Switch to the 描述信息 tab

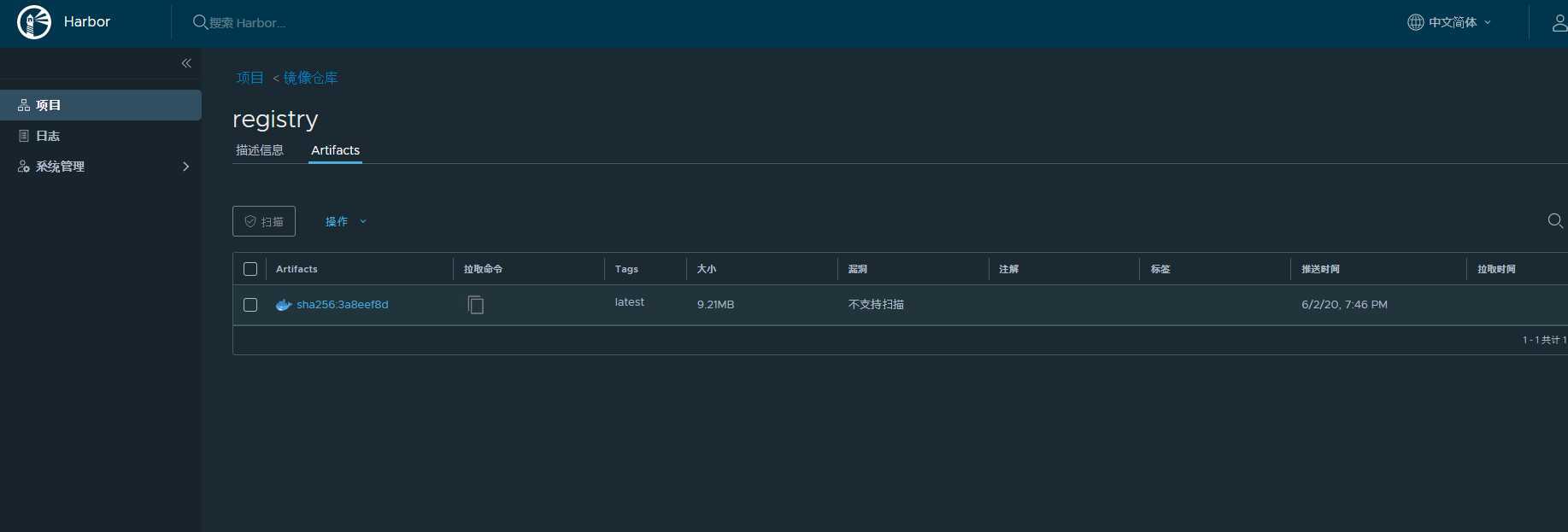click(260, 150)
